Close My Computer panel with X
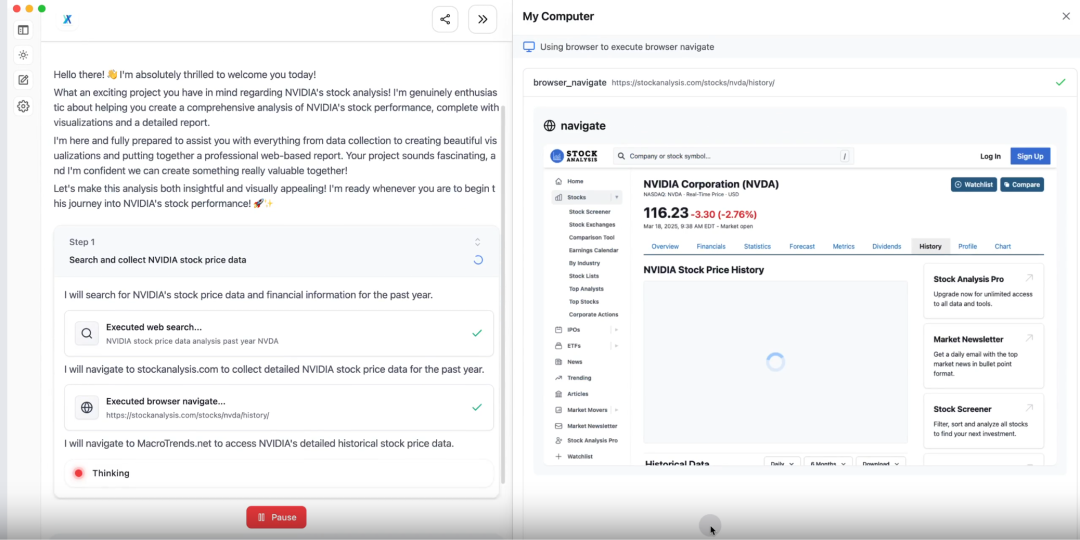 [1066, 17]
